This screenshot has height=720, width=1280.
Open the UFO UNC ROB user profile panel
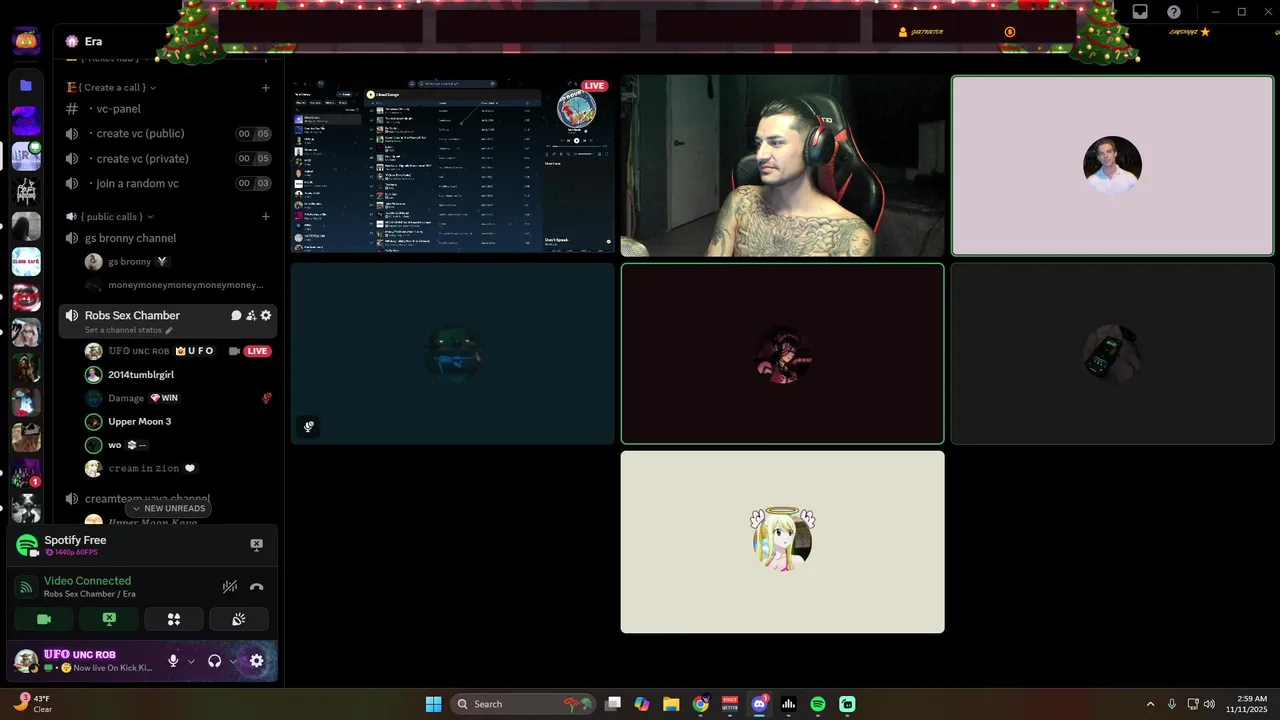click(x=85, y=661)
